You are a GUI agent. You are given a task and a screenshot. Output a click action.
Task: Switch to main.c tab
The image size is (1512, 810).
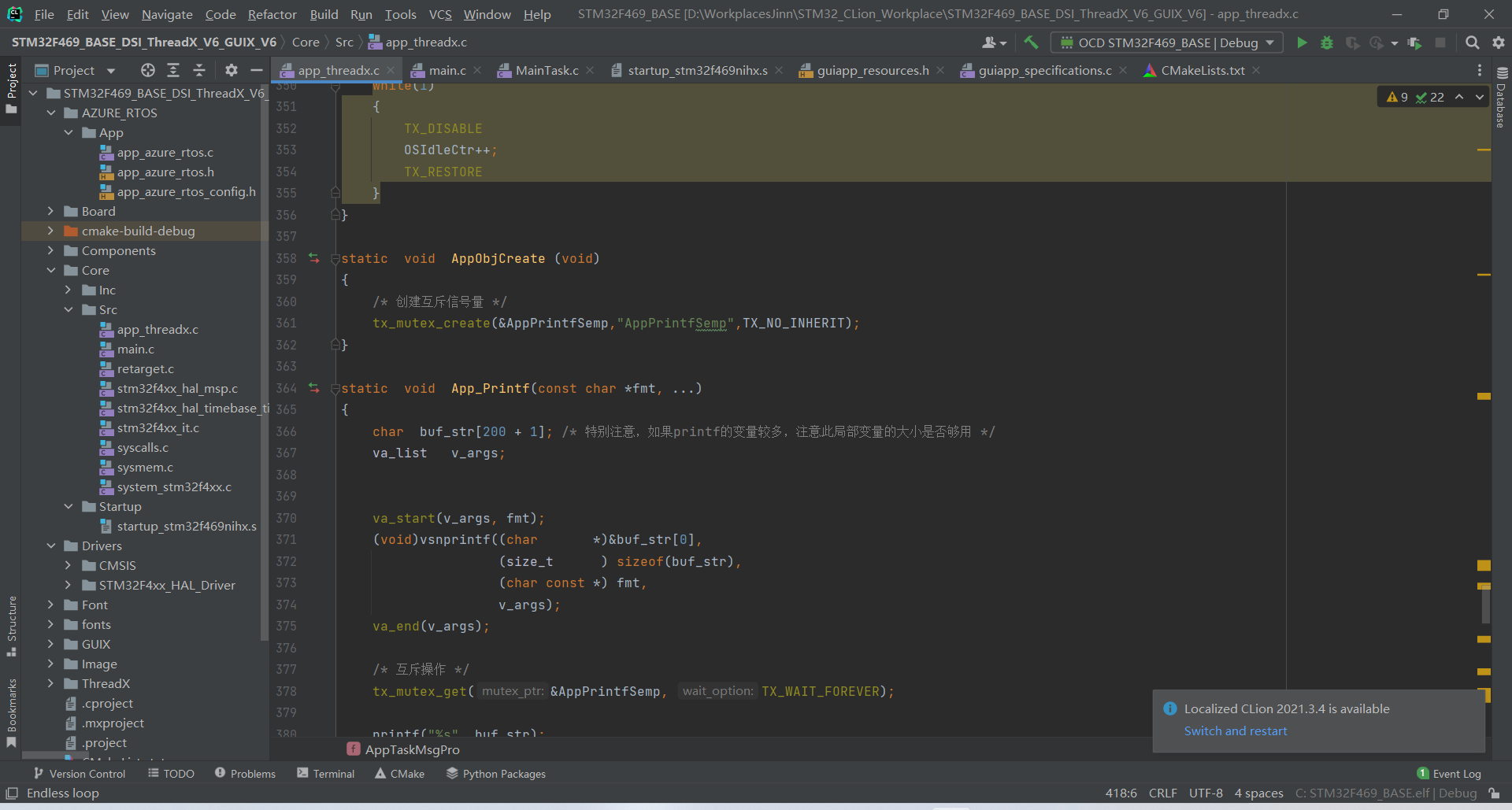[447, 70]
